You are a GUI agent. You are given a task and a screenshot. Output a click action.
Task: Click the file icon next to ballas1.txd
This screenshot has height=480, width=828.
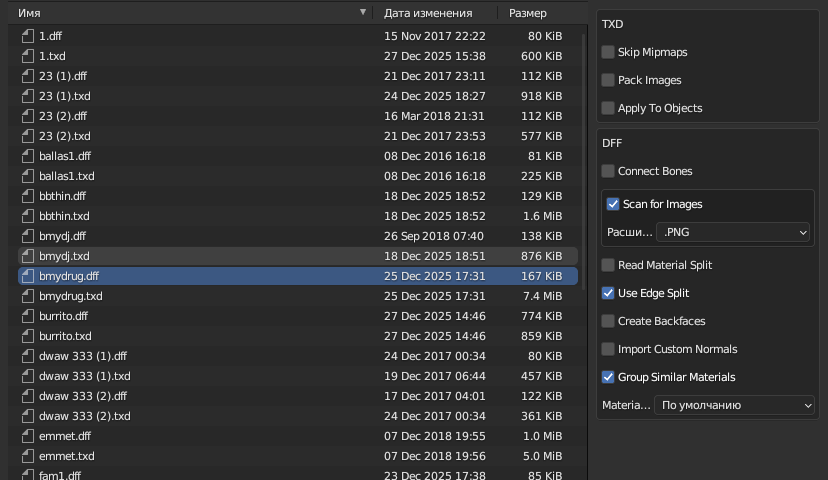coord(28,176)
